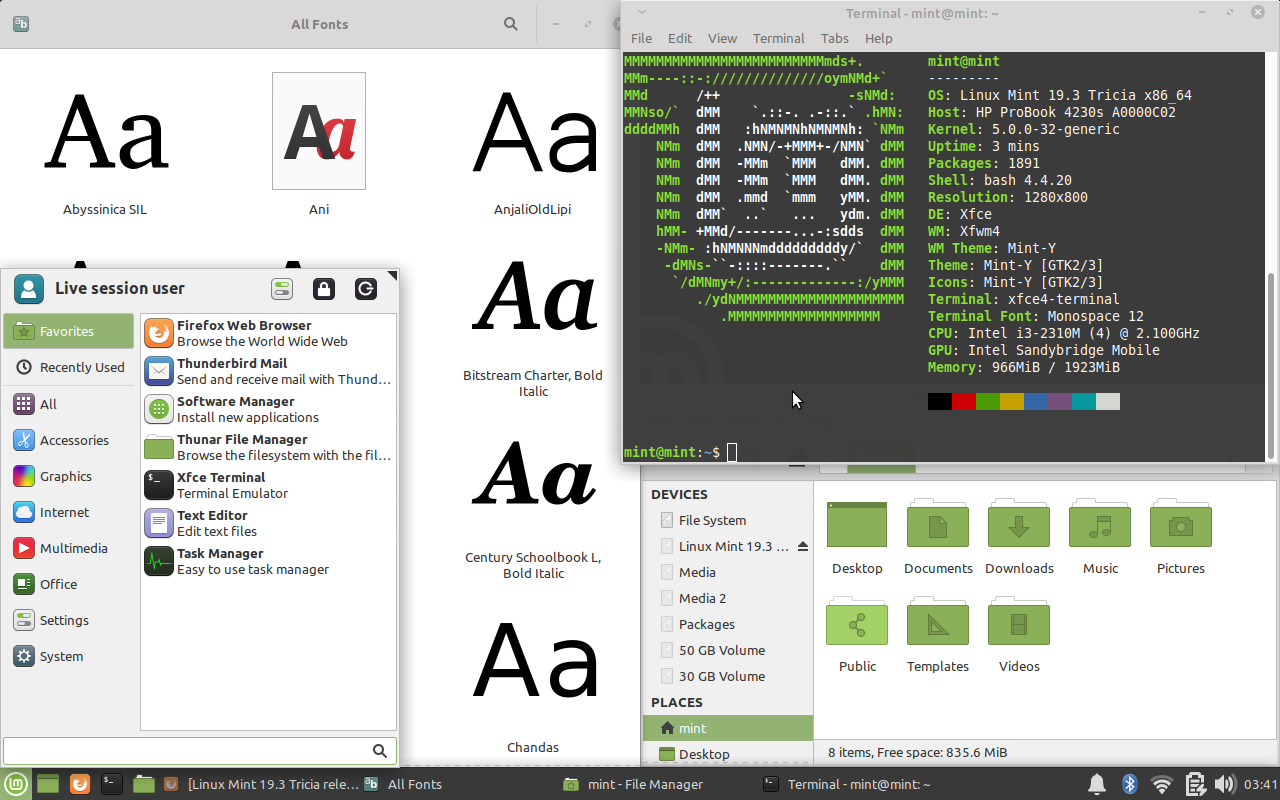Screen dimensions: 1280x800
Task: Select the Graphics category
Action: [69, 476]
